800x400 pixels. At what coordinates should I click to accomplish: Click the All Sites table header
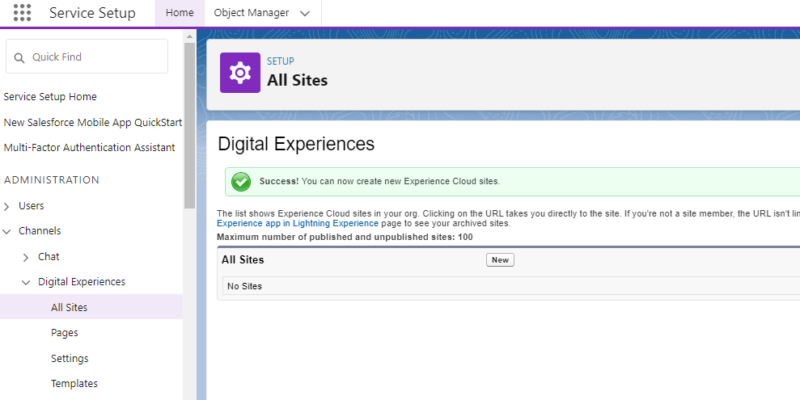pos(243,260)
